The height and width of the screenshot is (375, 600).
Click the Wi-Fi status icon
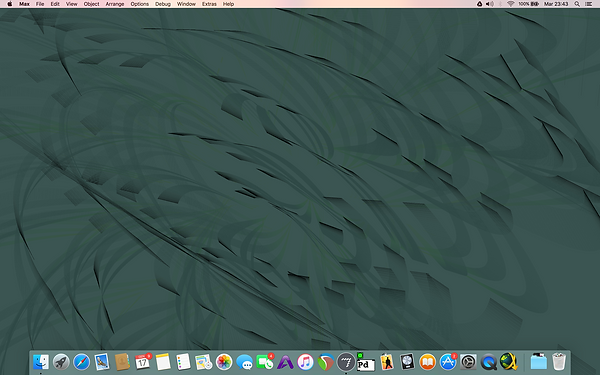pyautogui.click(x=510, y=4)
